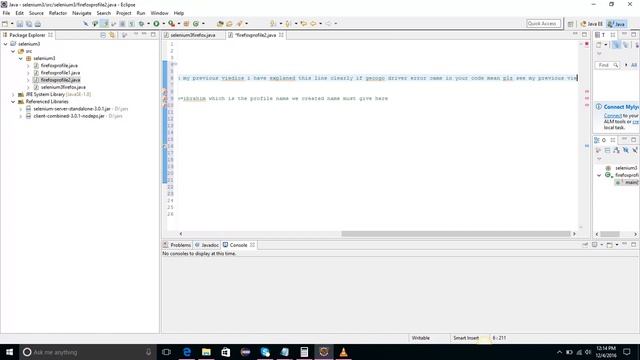Screen dimensions: 640x360
Task: Open the File menu
Action: coord(6,13)
